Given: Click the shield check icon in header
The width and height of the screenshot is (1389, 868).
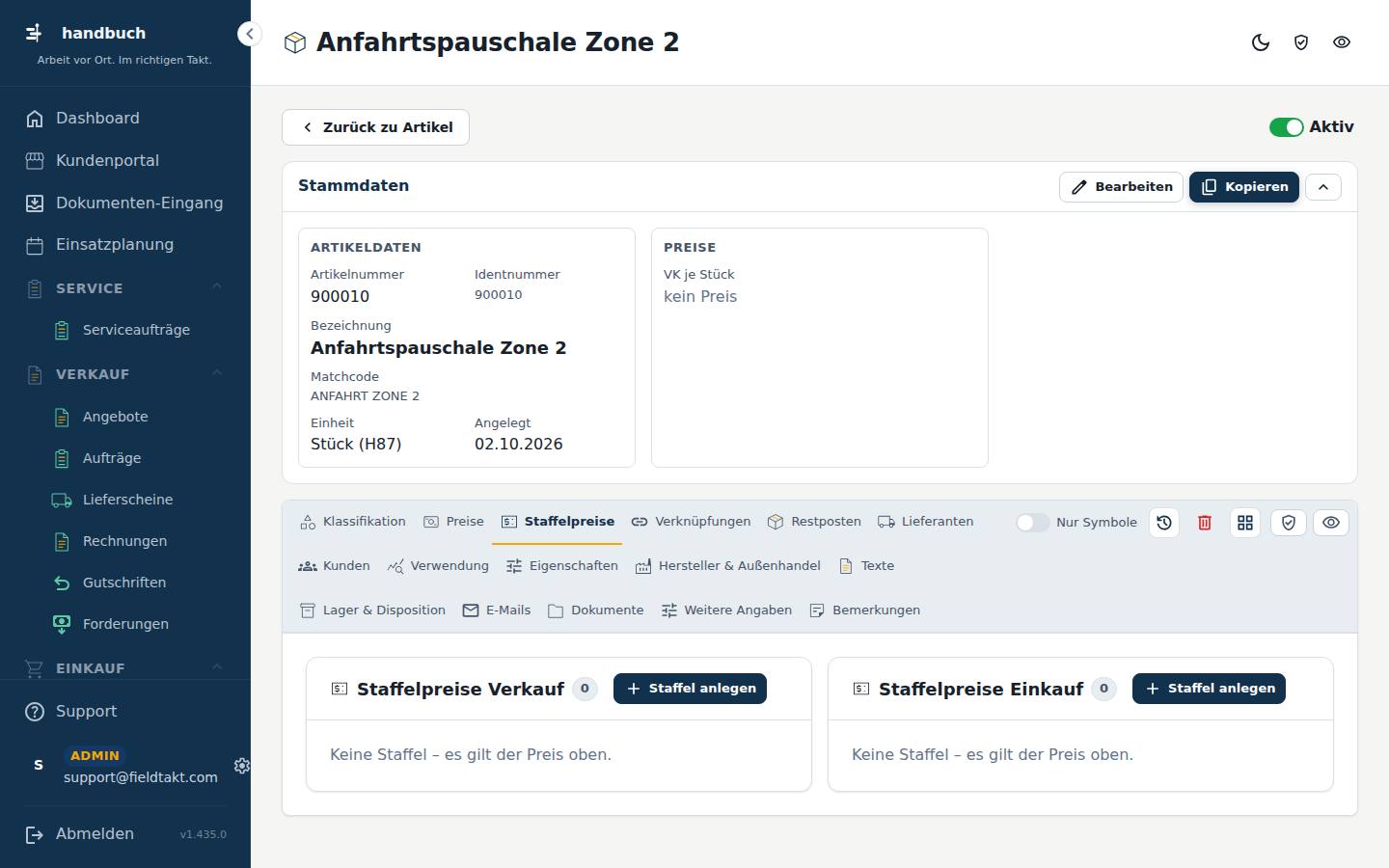Looking at the screenshot, I should tap(1301, 42).
